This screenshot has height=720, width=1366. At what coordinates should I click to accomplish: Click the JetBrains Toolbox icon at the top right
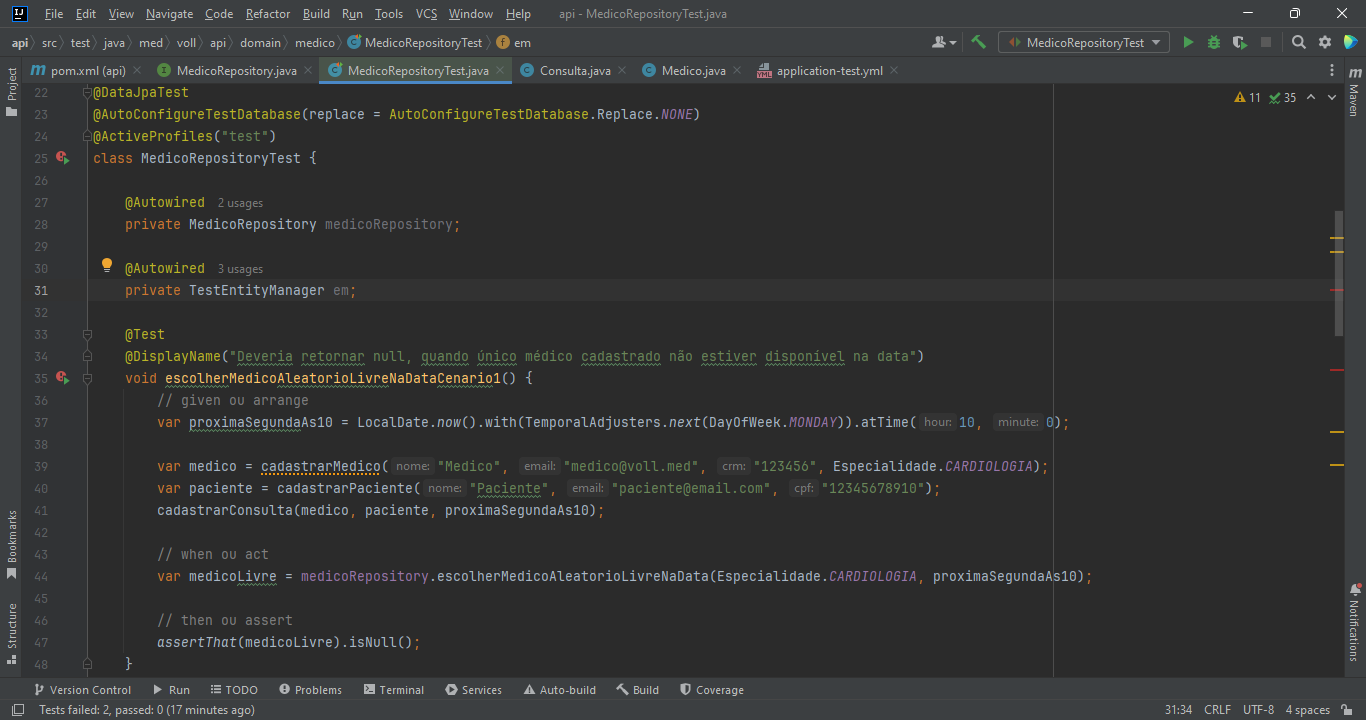click(x=1351, y=42)
